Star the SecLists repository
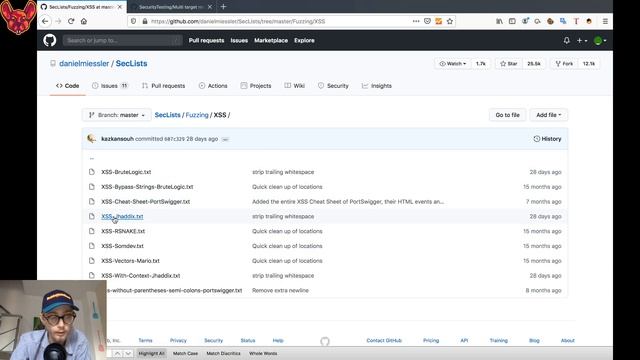The width and height of the screenshot is (640, 360). pos(509,64)
